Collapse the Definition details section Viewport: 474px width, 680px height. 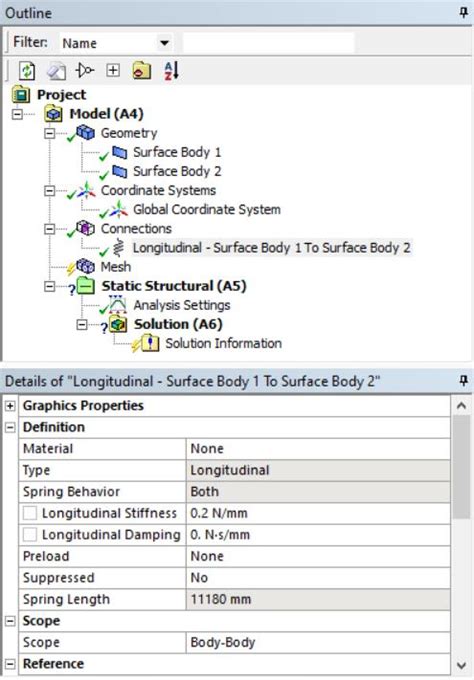pos(10,428)
